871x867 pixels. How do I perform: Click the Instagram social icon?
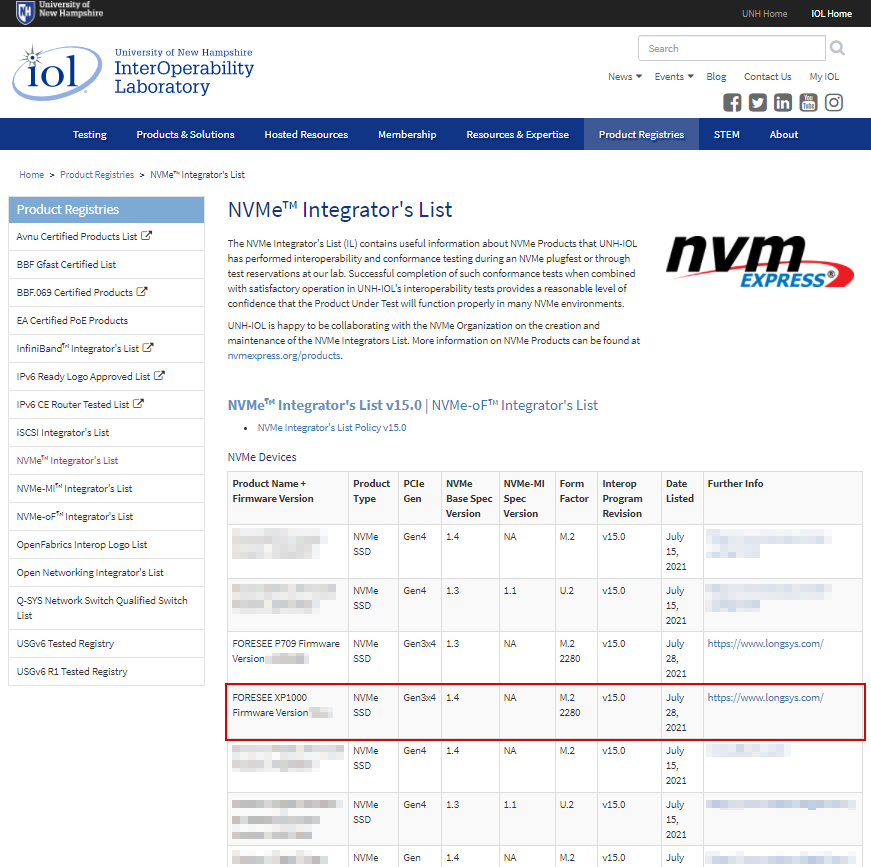point(834,102)
